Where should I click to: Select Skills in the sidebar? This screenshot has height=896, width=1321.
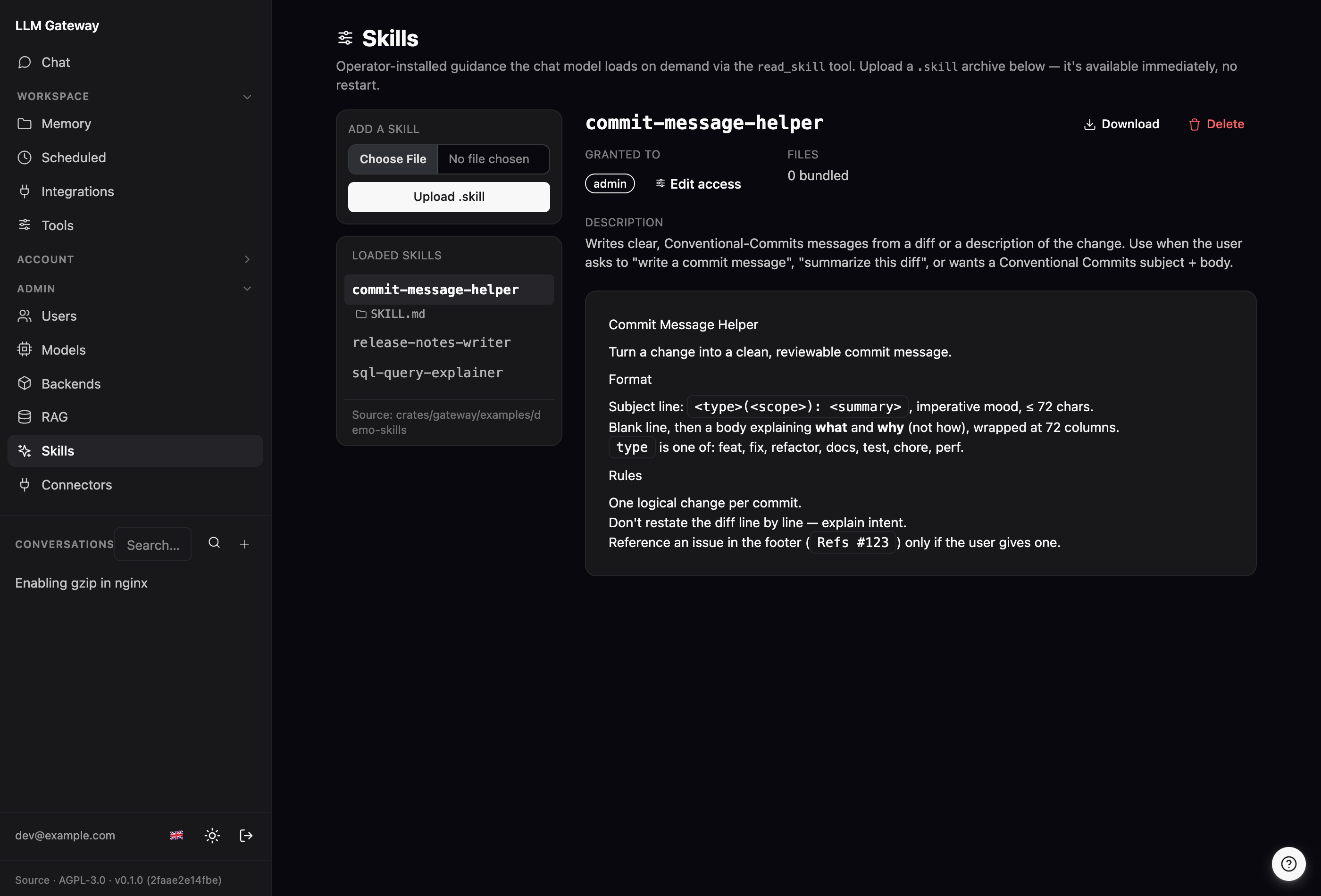[x=135, y=451]
